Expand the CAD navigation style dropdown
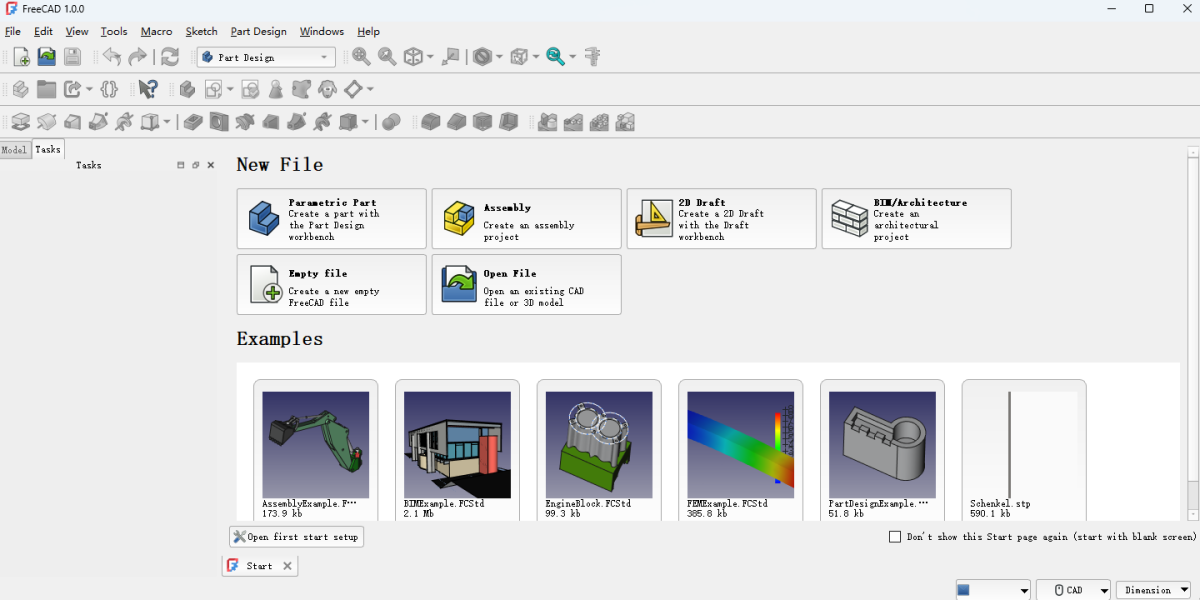 coord(1073,590)
